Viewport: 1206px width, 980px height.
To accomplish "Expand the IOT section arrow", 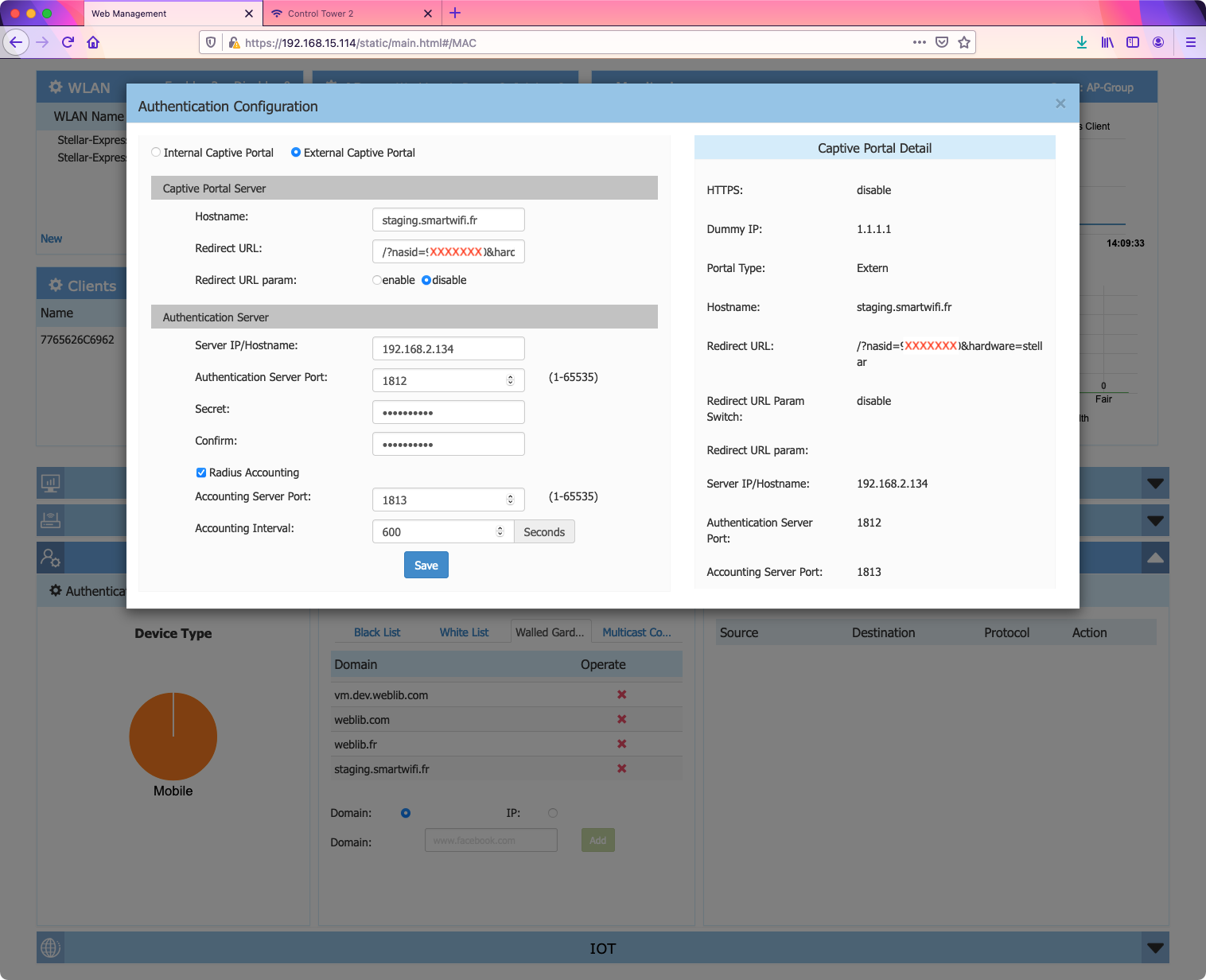I will click(x=1155, y=948).
